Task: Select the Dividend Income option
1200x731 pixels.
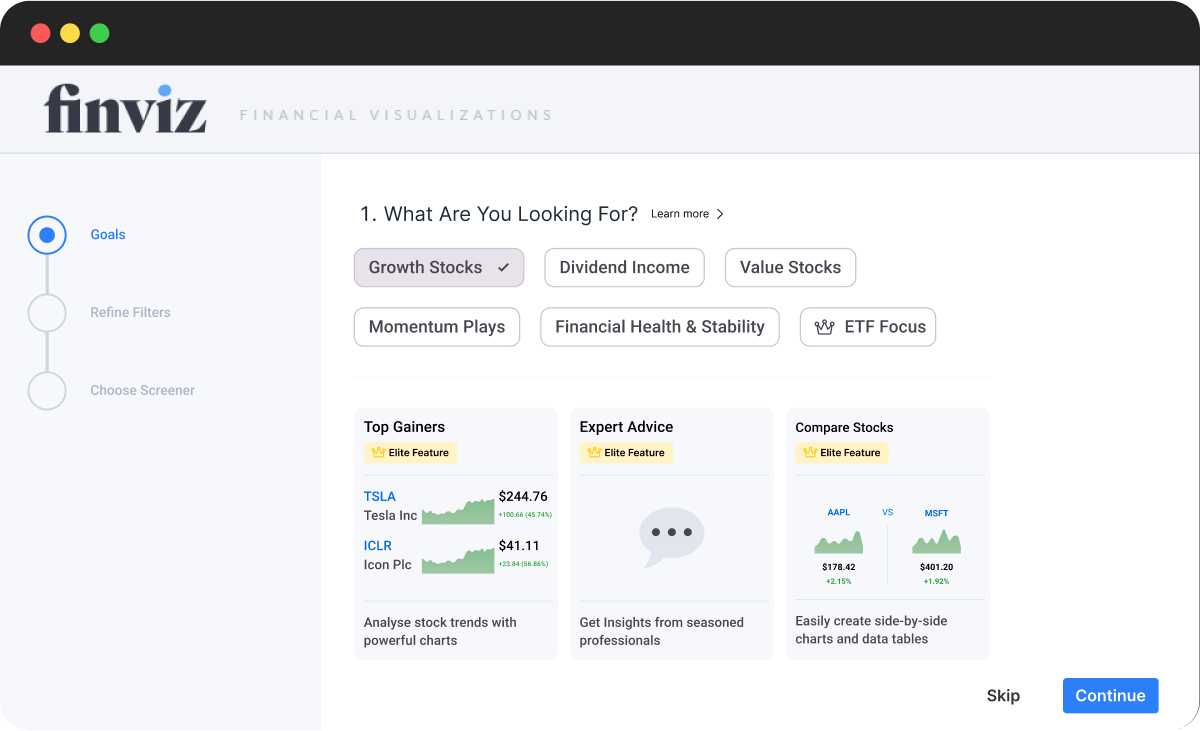Action: 624,268
